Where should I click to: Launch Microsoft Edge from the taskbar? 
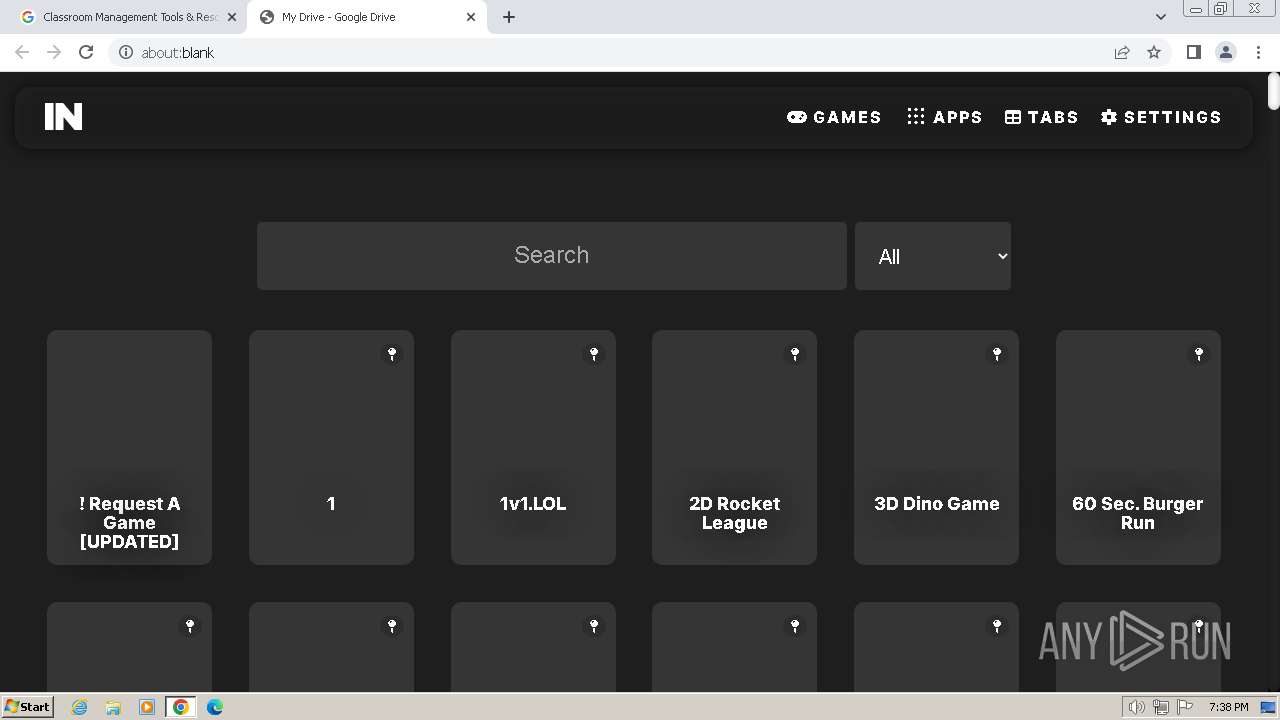click(x=215, y=707)
